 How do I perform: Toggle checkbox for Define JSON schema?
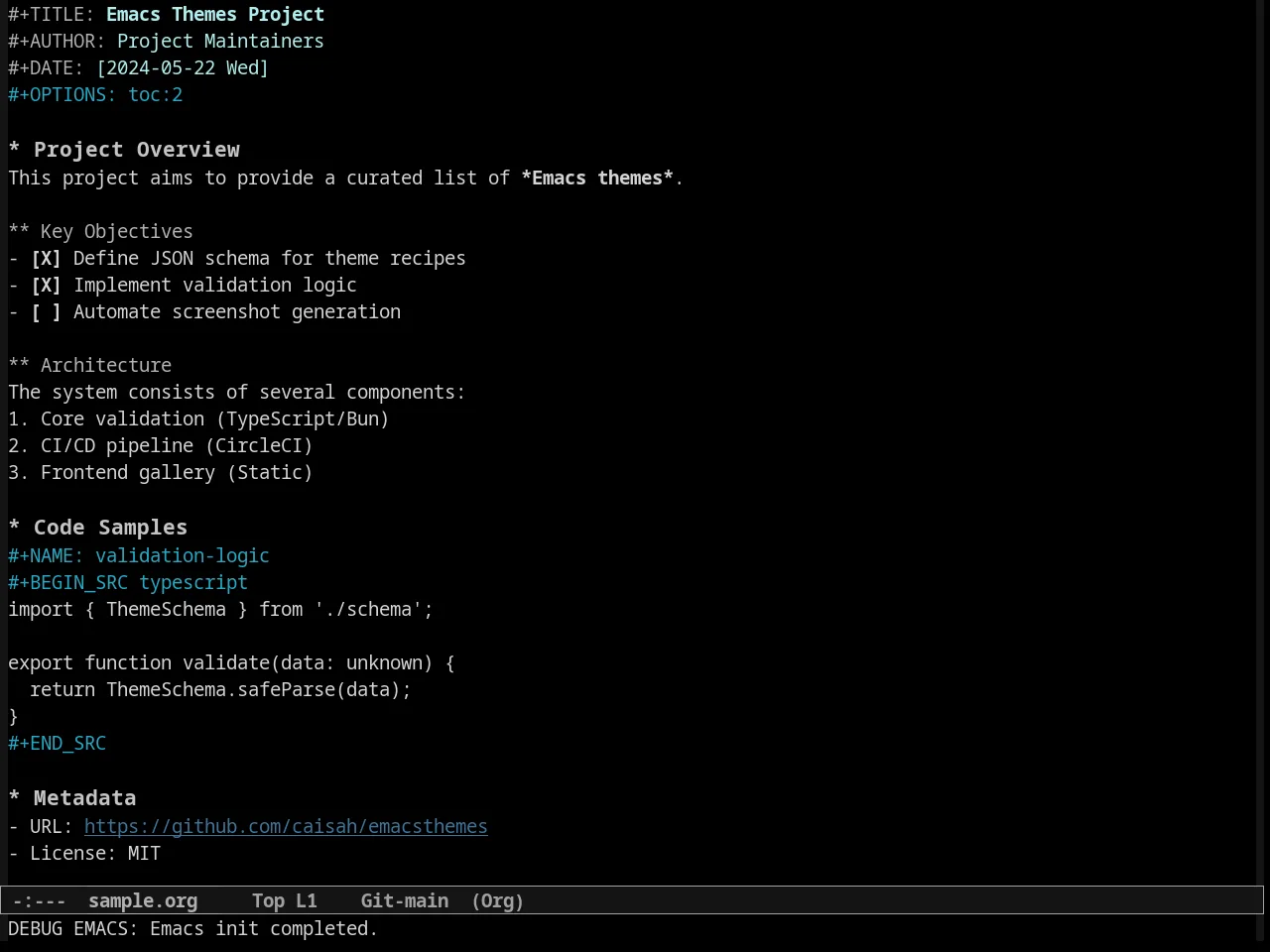coord(46,259)
